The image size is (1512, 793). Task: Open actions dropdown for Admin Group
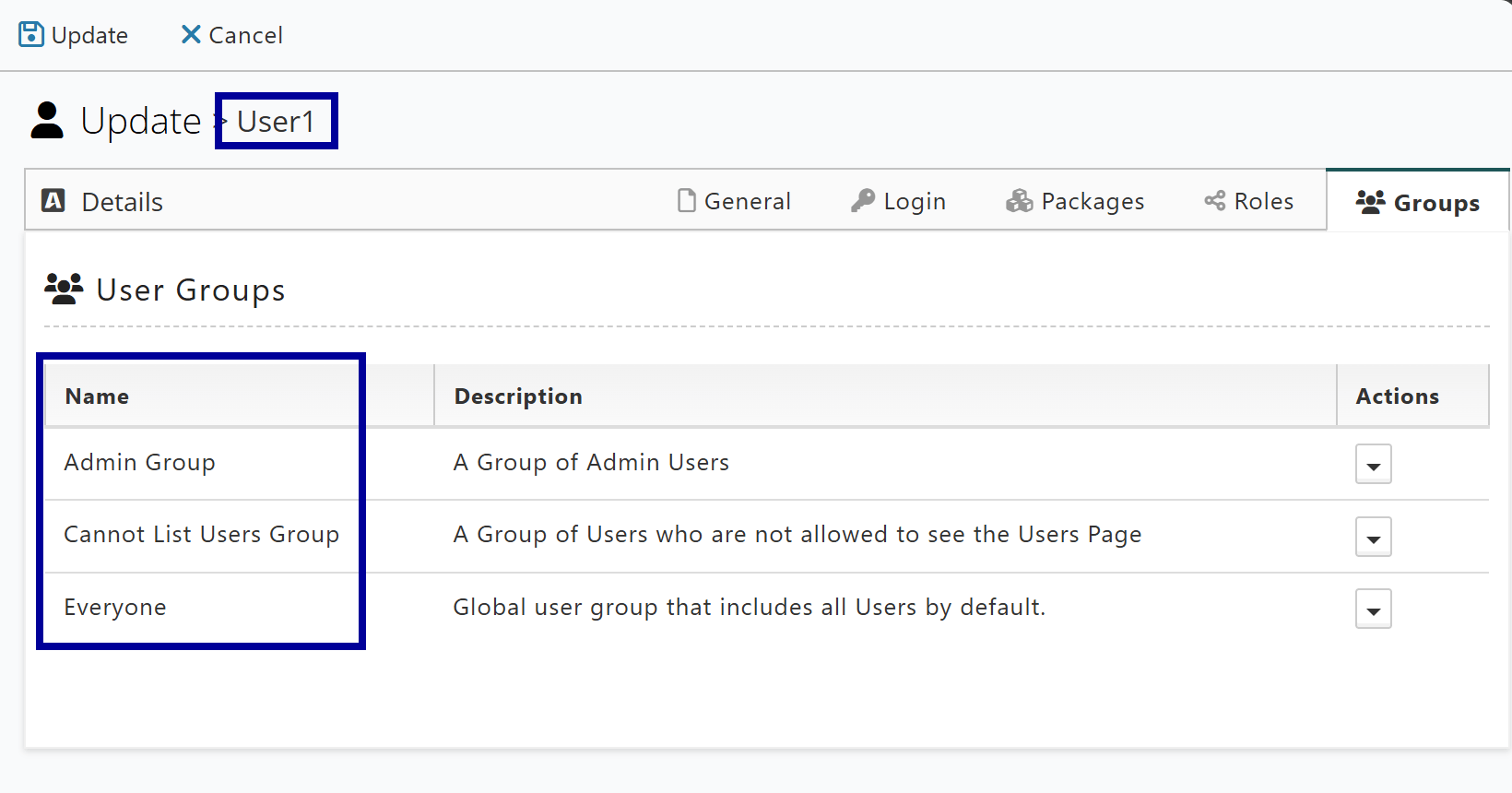(1373, 464)
